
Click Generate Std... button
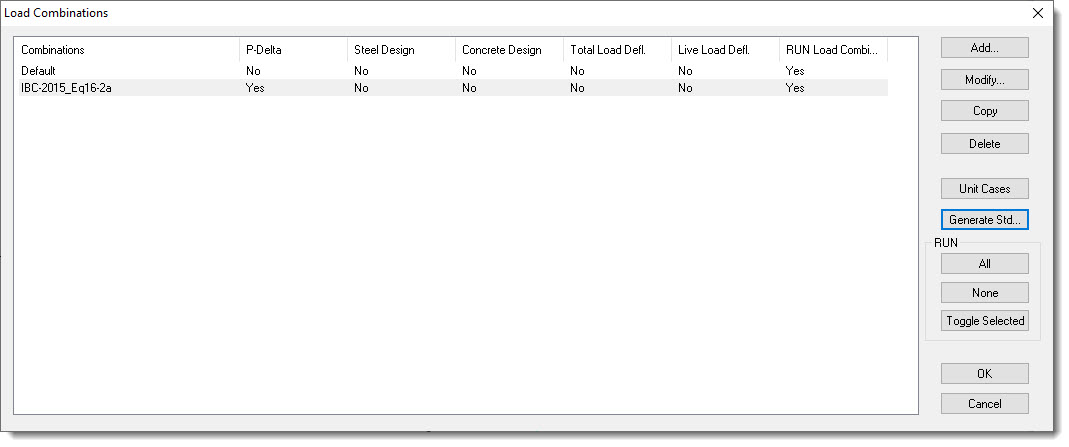click(984, 220)
